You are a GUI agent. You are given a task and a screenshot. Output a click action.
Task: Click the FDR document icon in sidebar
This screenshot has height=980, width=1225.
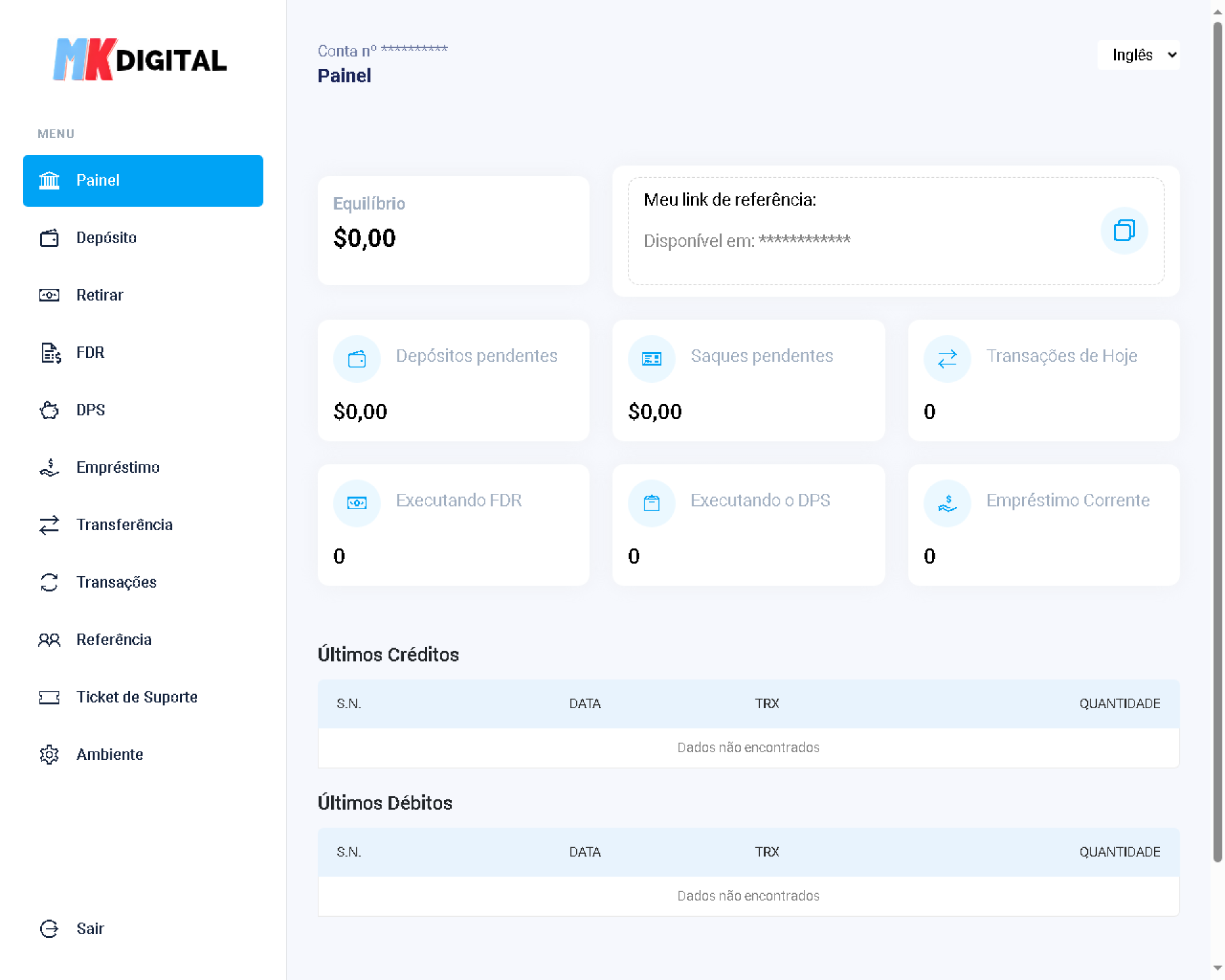pyautogui.click(x=50, y=353)
